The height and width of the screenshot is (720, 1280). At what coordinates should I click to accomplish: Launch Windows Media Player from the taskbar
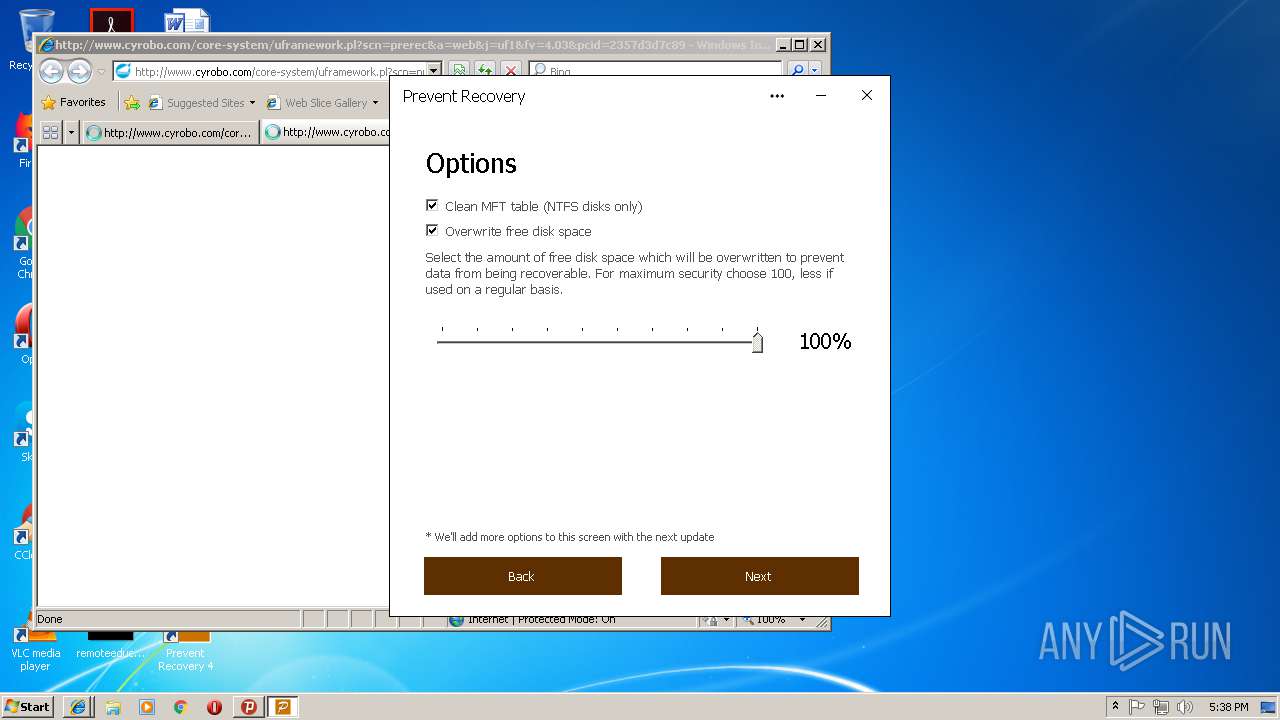pyautogui.click(x=147, y=706)
